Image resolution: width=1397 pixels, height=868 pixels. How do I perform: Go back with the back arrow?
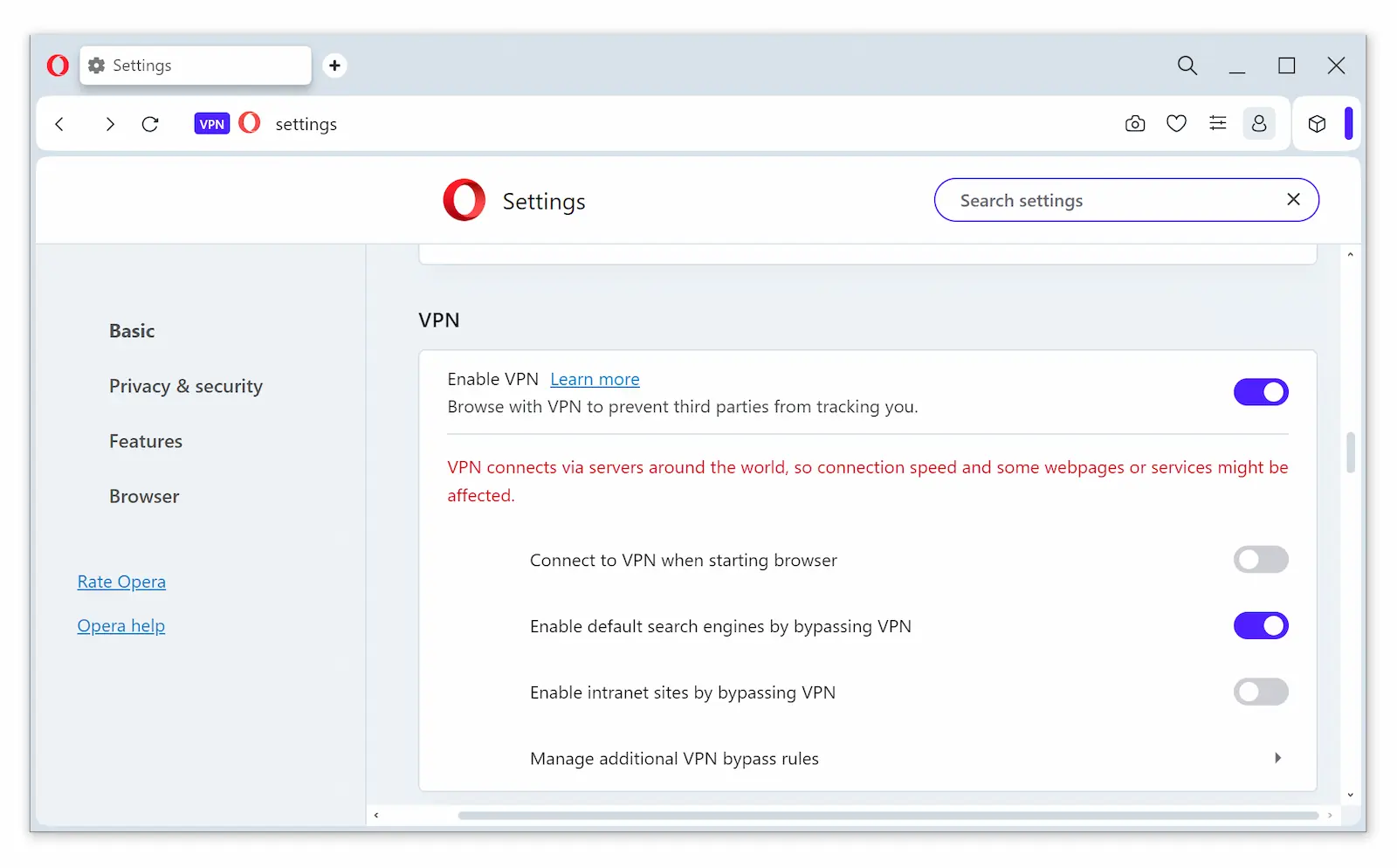click(59, 124)
